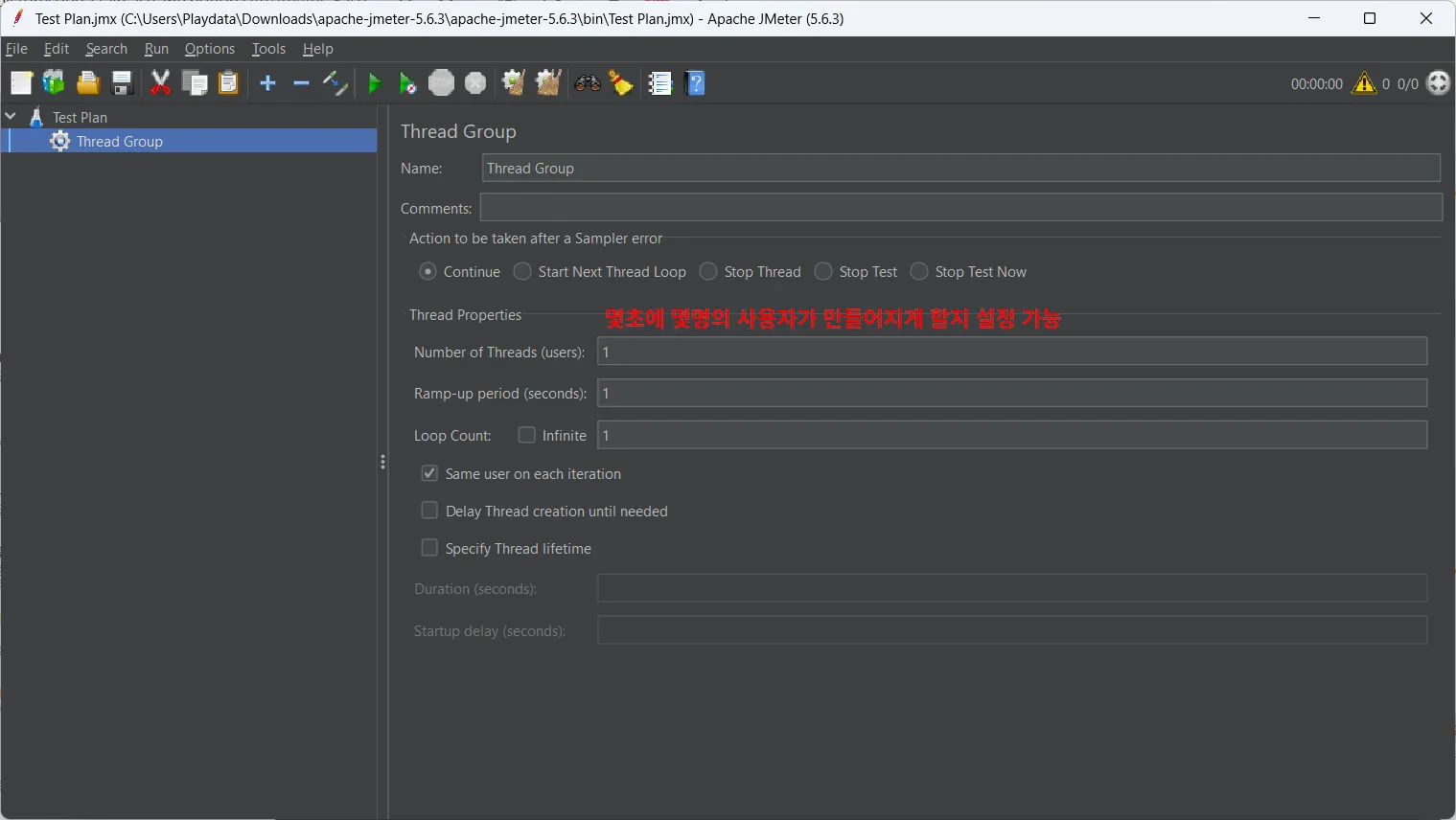Create a new test plan via toolbar
The width and height of the screenshot is (1456, 820).
click(21, 83)
